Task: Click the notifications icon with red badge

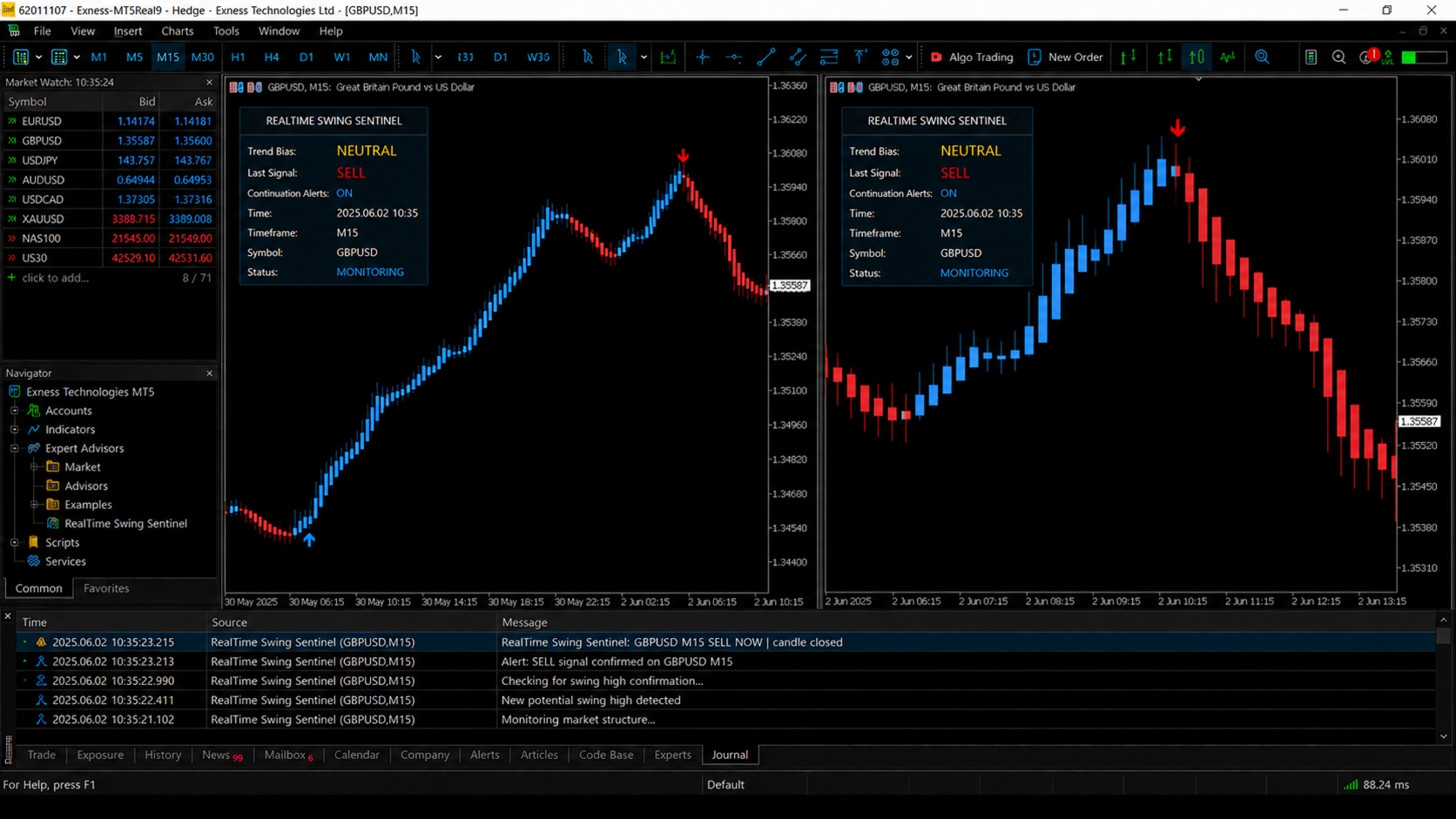Action: click(1368, 57)
